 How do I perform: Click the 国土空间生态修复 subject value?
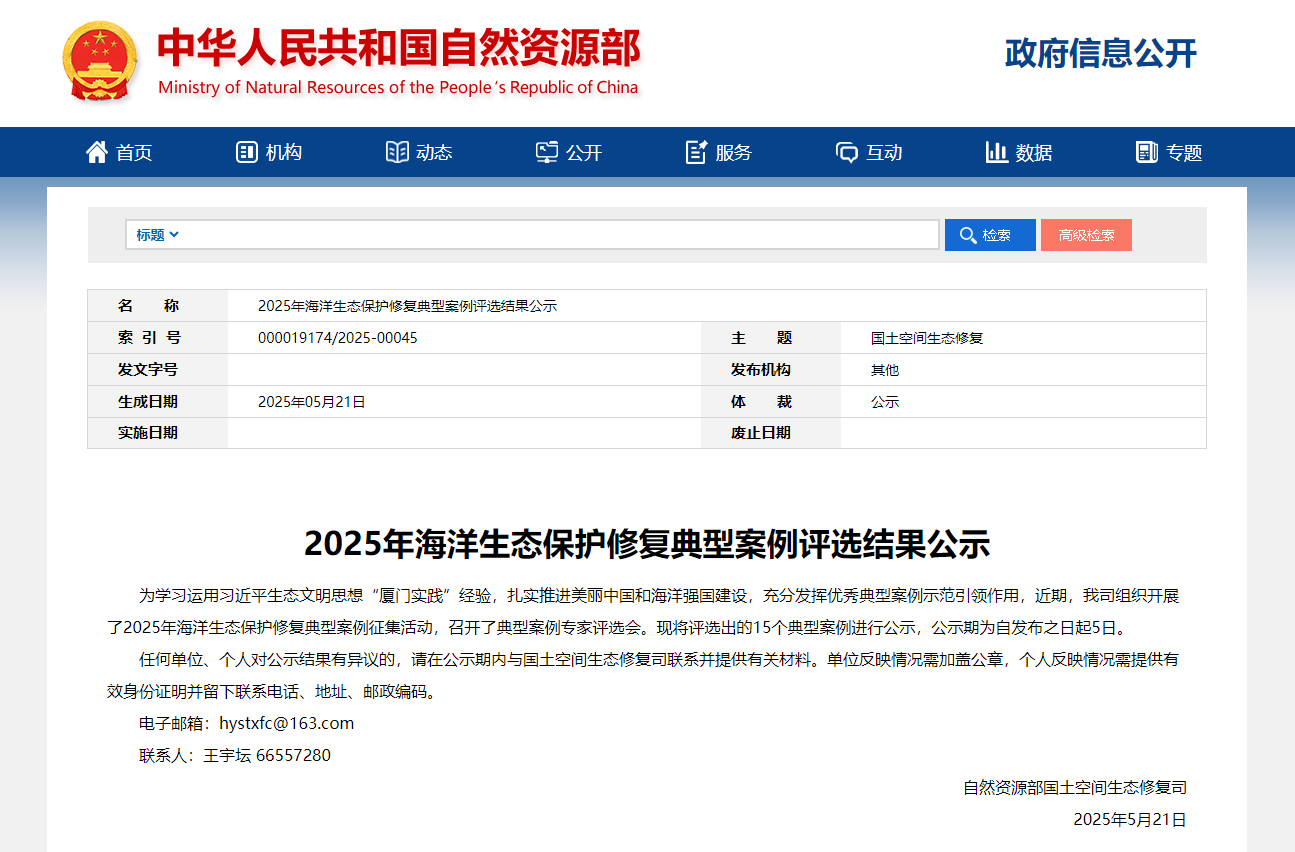click(x=927, y=338)
